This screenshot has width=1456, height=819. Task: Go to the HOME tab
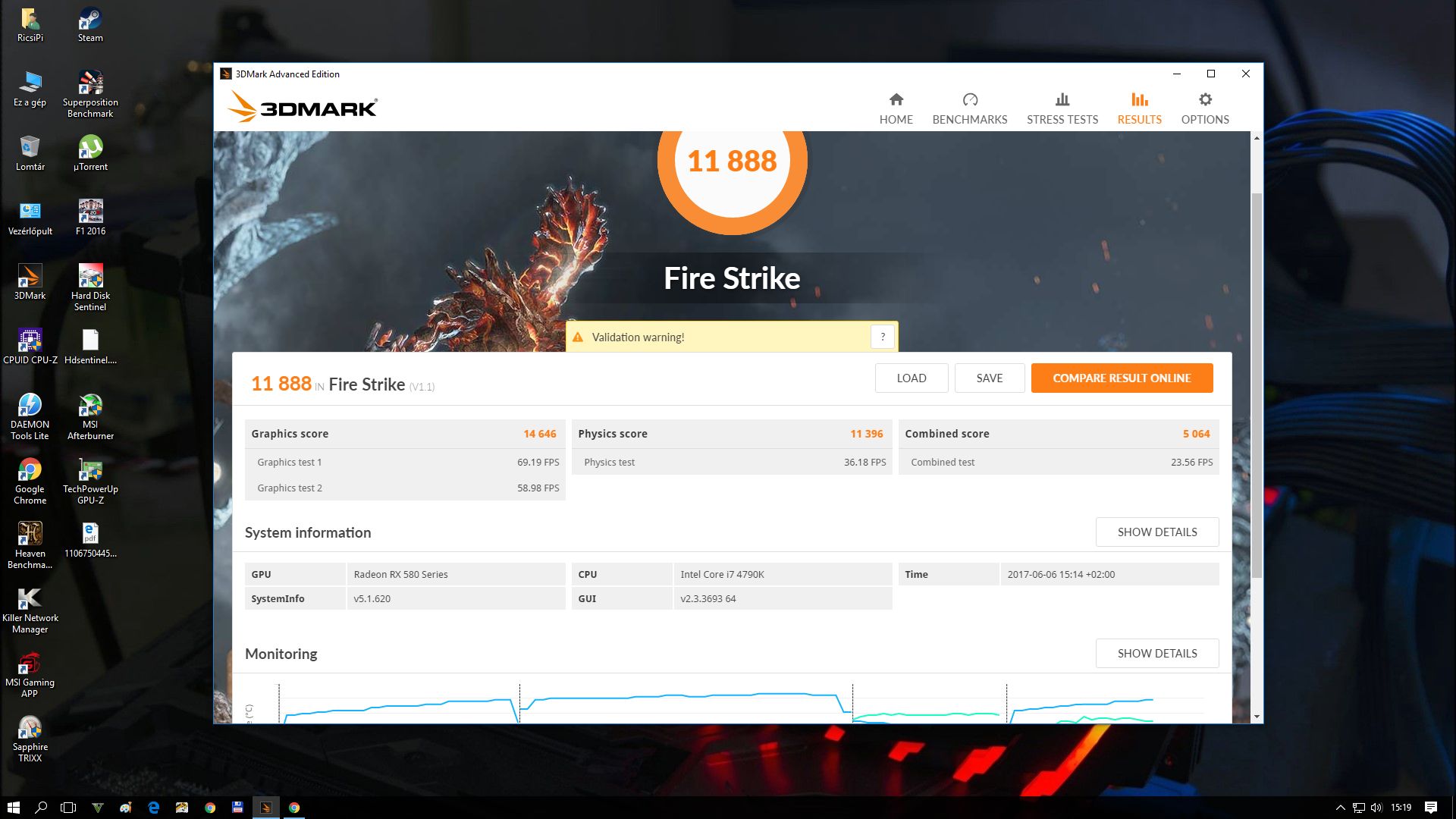point(896,108)
